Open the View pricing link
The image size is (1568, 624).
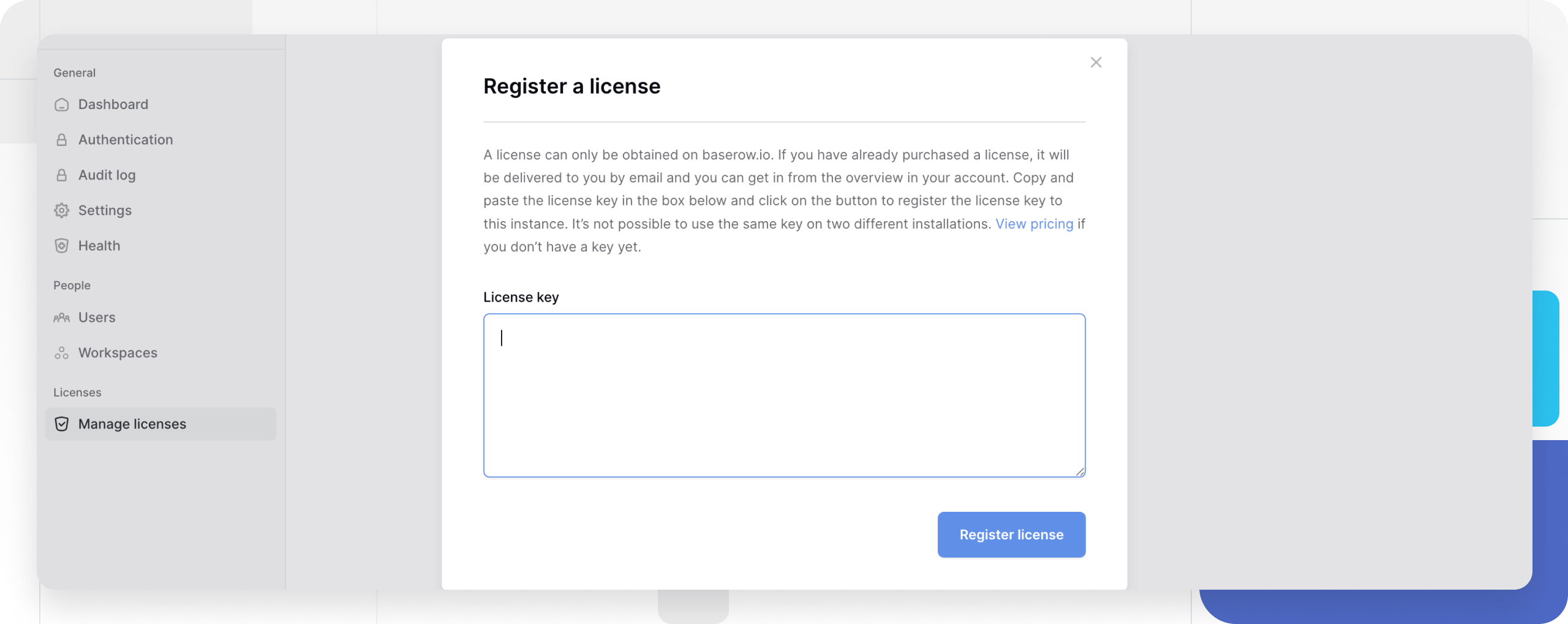pyautogui.click(x=1034, y=224)
